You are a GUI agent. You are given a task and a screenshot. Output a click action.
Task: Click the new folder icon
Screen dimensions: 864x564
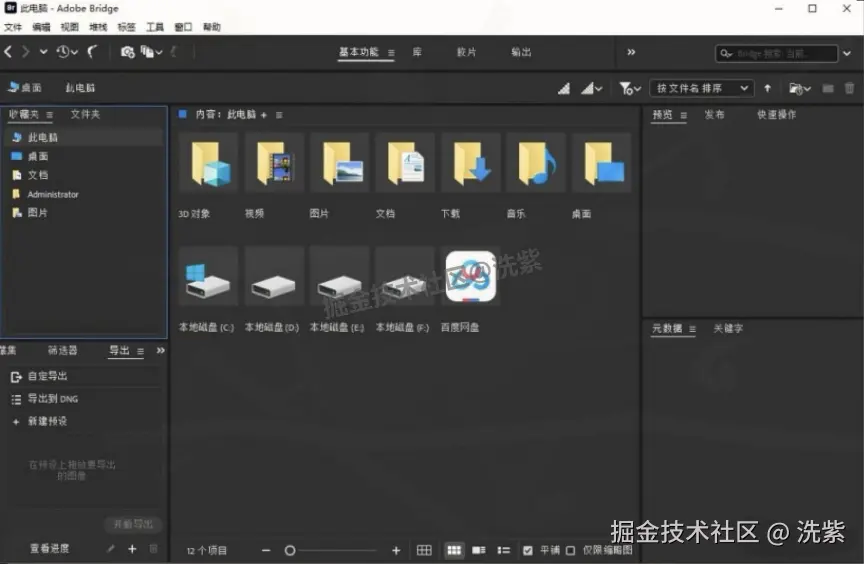828,88
